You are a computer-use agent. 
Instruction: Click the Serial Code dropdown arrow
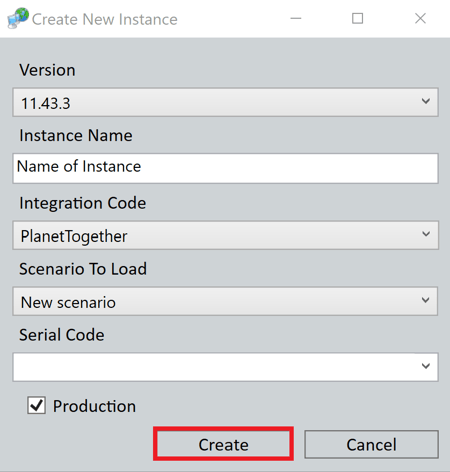[x=426, y=366]
